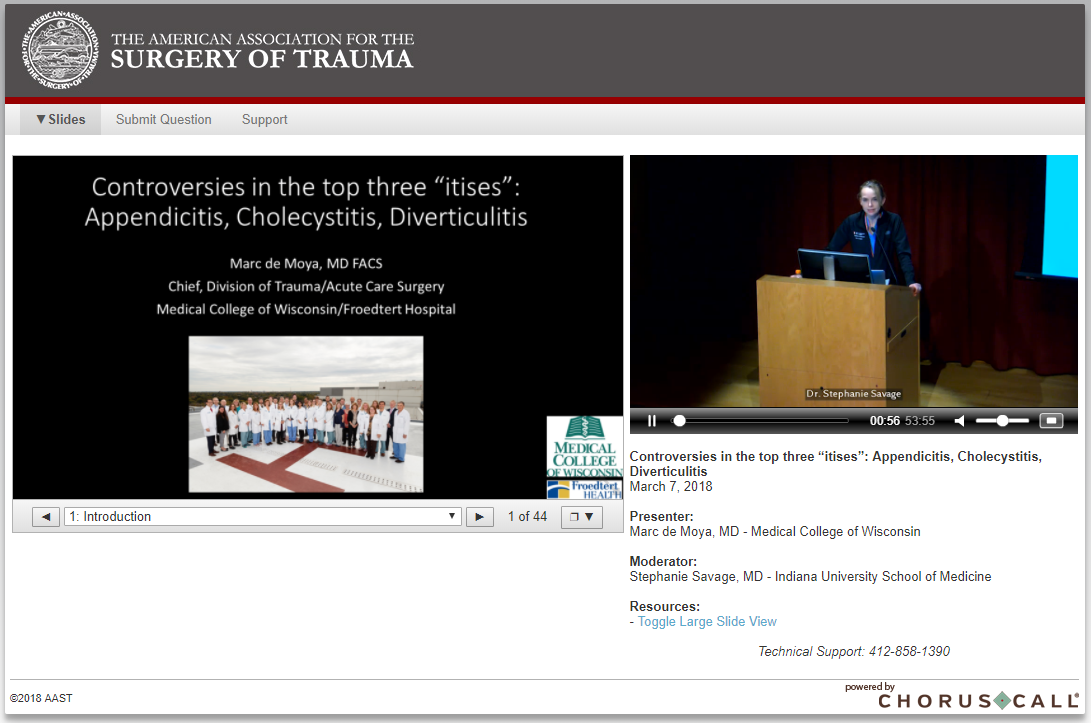Expand the Slides menu
The height and width of the screenshot is (723, 1091).
point(61,120)
